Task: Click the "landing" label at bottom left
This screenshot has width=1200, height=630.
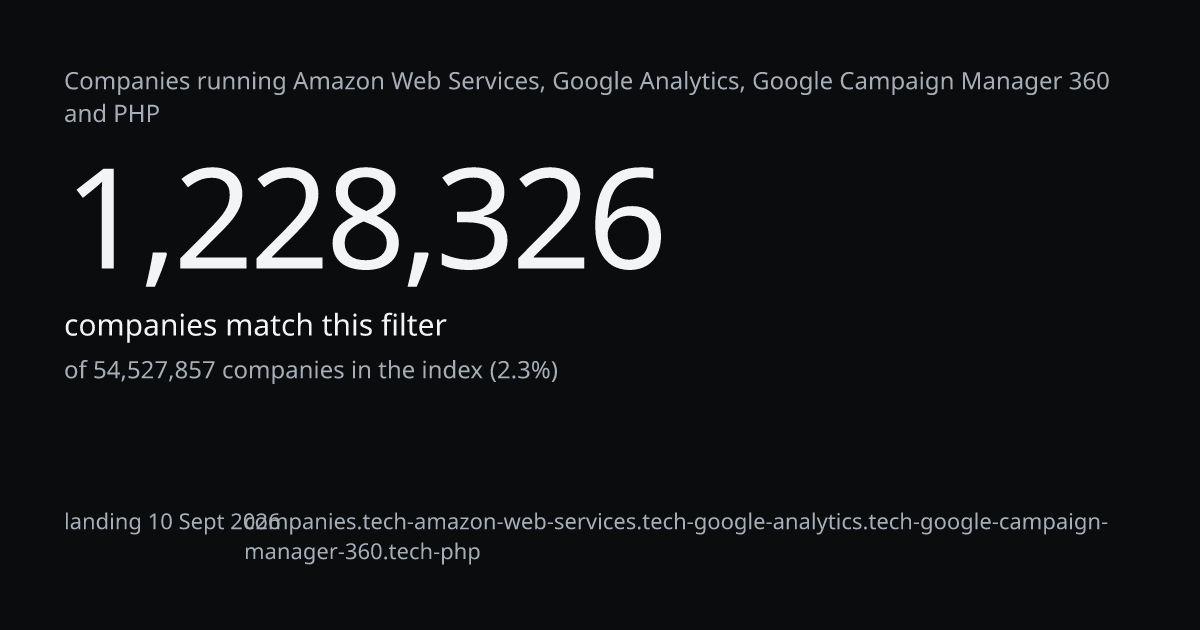Action: (x=103, y=522)
